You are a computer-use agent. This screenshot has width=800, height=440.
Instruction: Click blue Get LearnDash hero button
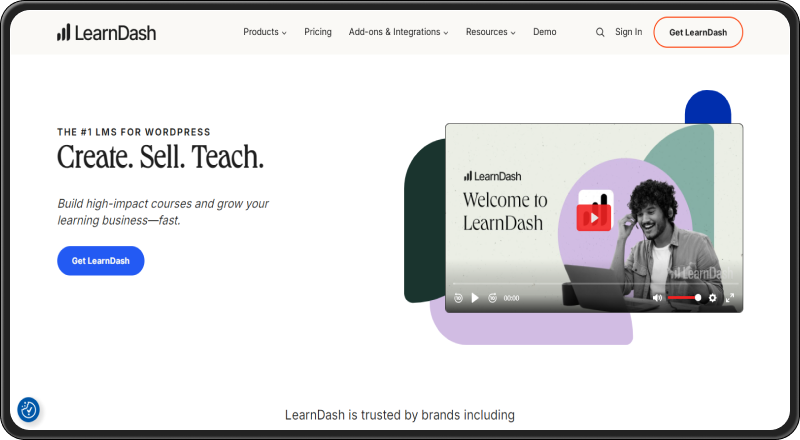coord(101,261)
